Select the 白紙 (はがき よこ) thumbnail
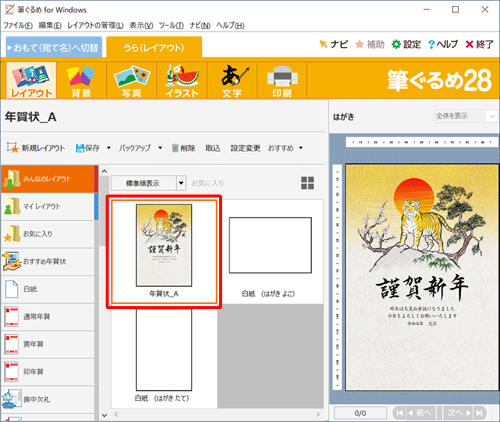Viewport: 500px width, 422px height. coord(270,252)
